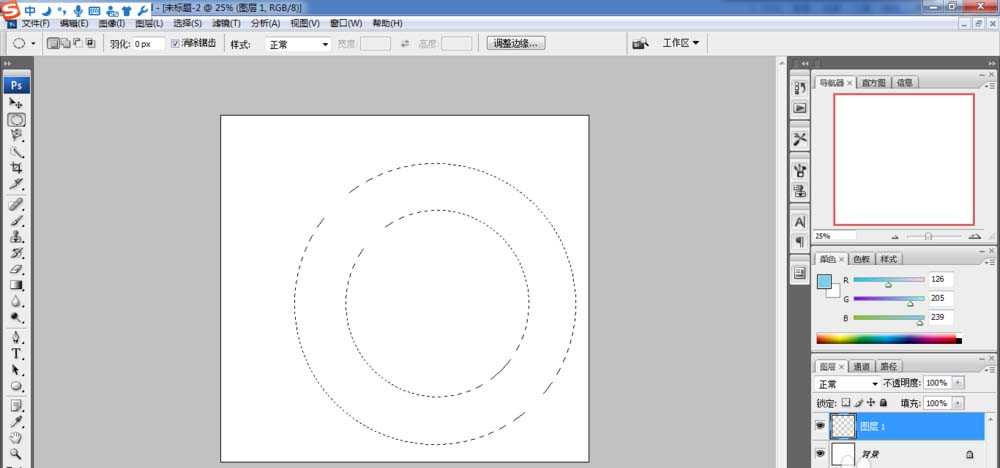Toggle Background layer visibility eye
The image size is (1000, 468).
point(820,455)
